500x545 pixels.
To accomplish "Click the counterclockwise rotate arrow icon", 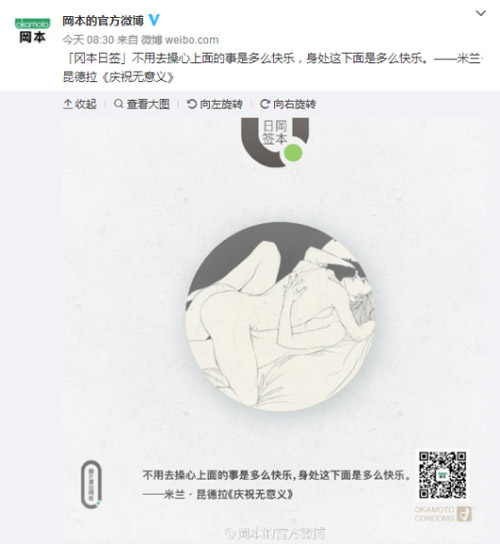I will click(192, 104).
